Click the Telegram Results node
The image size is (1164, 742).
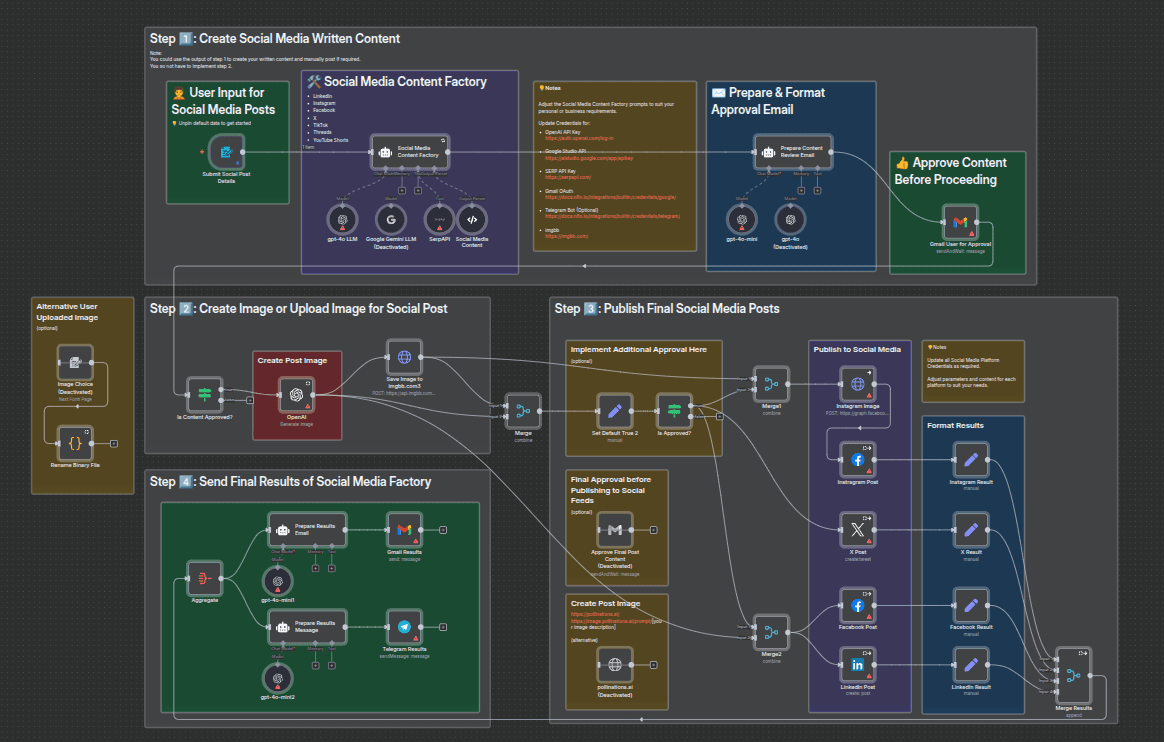[404, 627]
